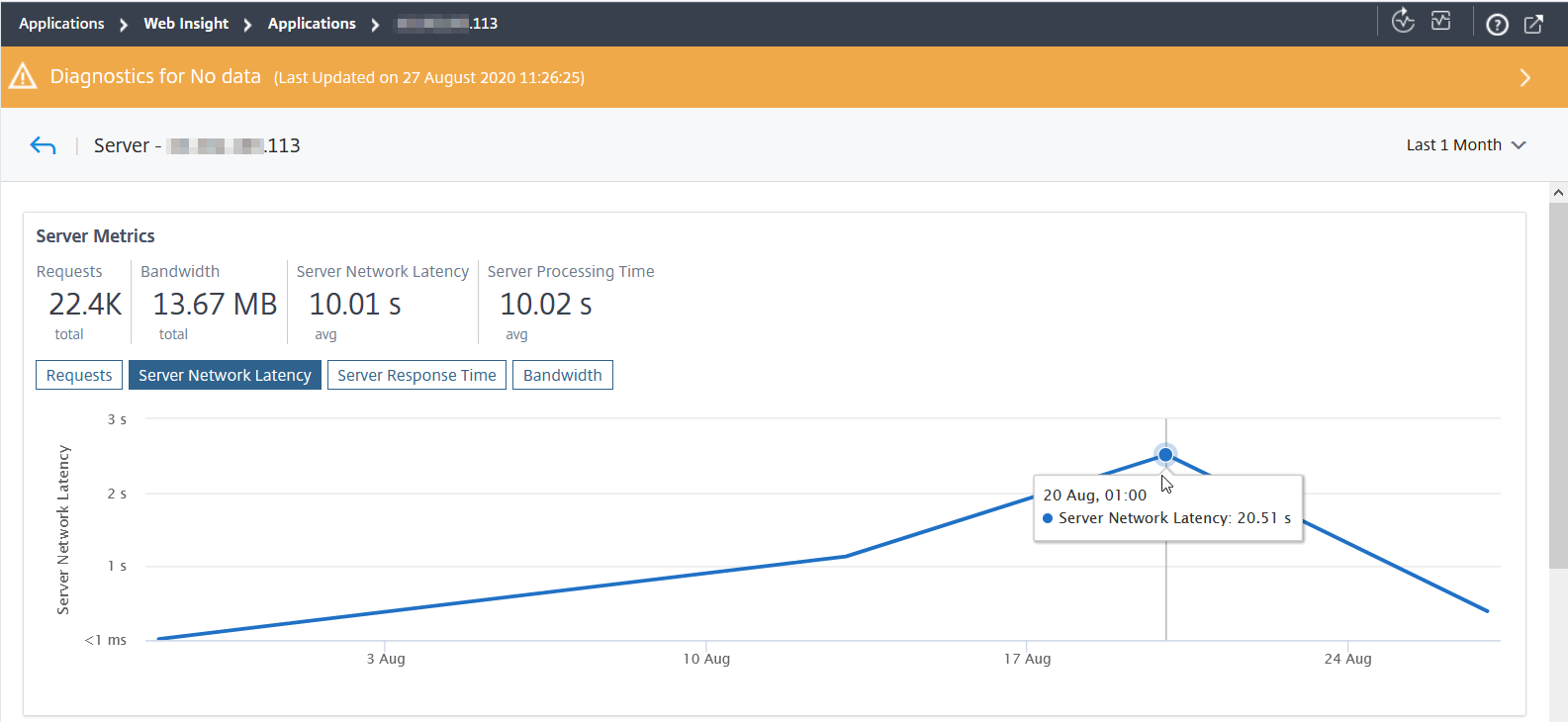This screenshot has width=1568, height=722.
Task: Navigate to Web Insight breadcrumb
Action: (186, 24)
